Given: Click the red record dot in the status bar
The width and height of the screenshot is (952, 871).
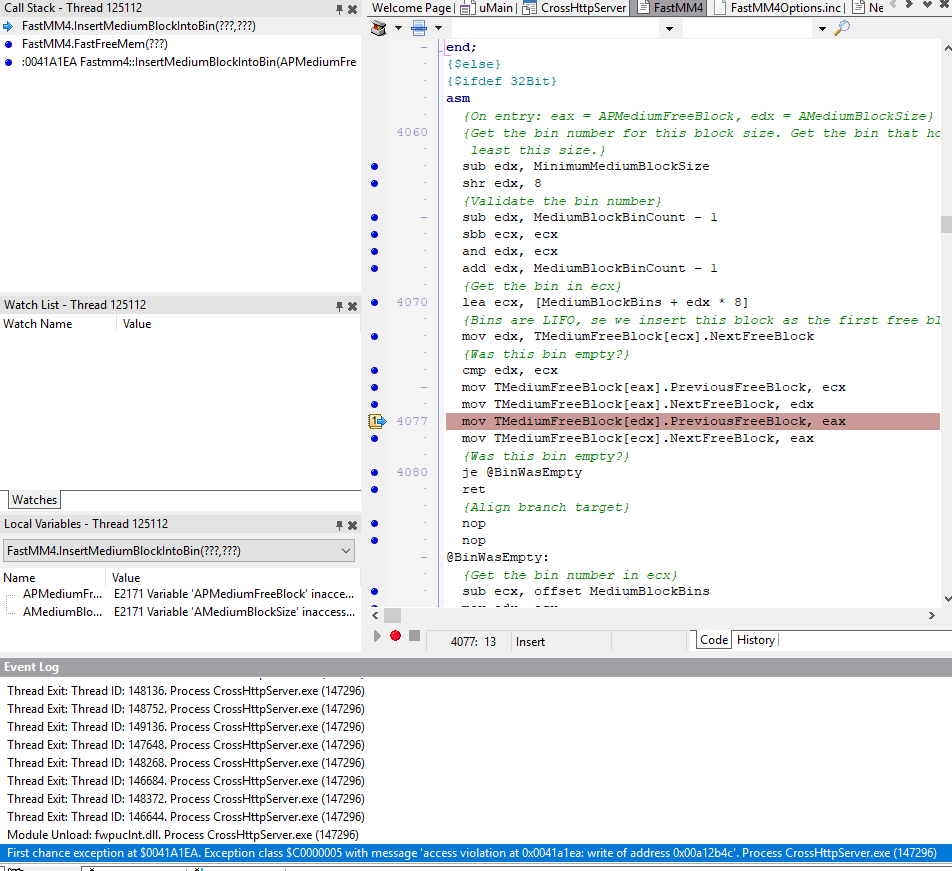Looking at the screenshot, I should (x=395, y=634).
